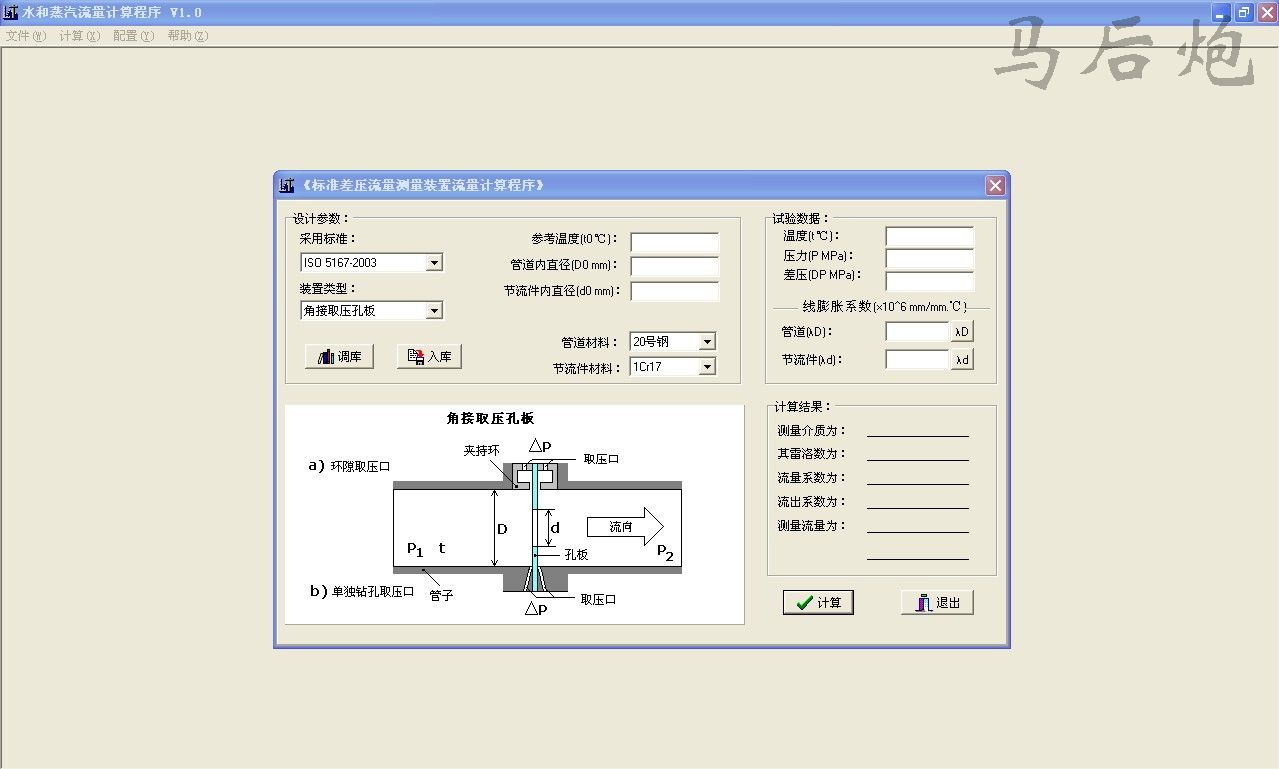This screenshot has height=769, width=1279.
Task: Click the 测量介质为 result label
Action: pos(812,431)
